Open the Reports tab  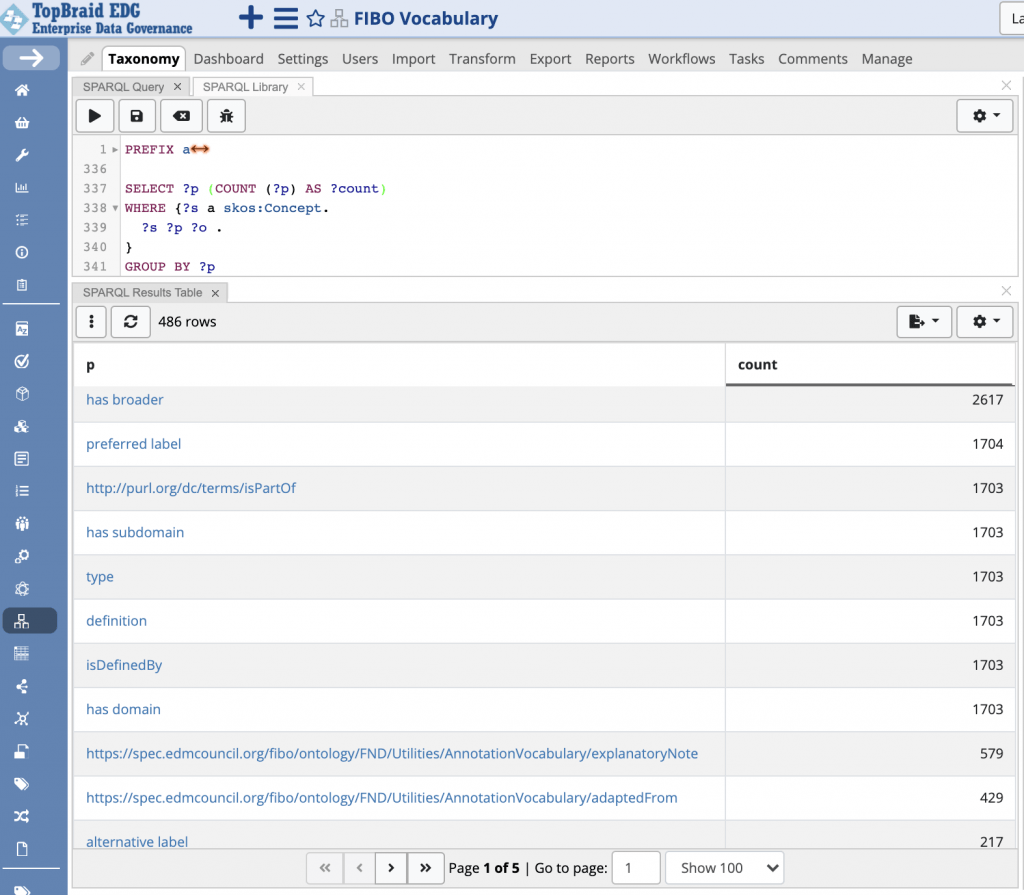click(610, 59)
